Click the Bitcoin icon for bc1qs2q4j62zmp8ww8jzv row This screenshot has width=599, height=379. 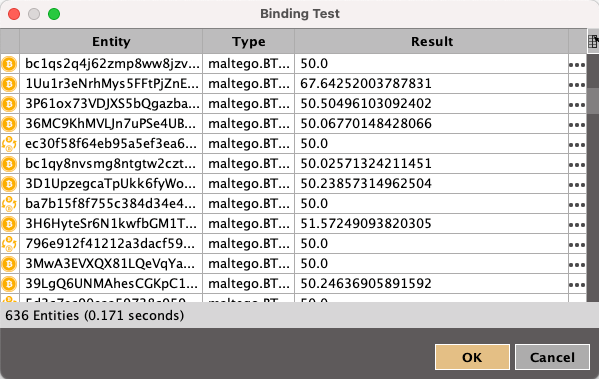pos(9,64)
